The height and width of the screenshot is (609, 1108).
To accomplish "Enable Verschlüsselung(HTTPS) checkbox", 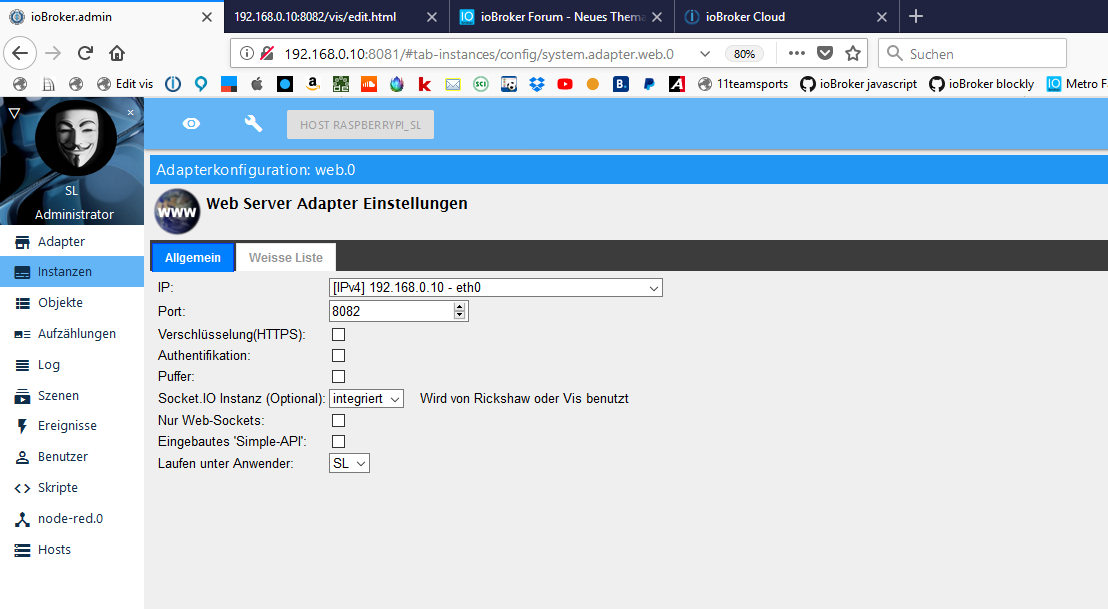I will coord(338,334).
